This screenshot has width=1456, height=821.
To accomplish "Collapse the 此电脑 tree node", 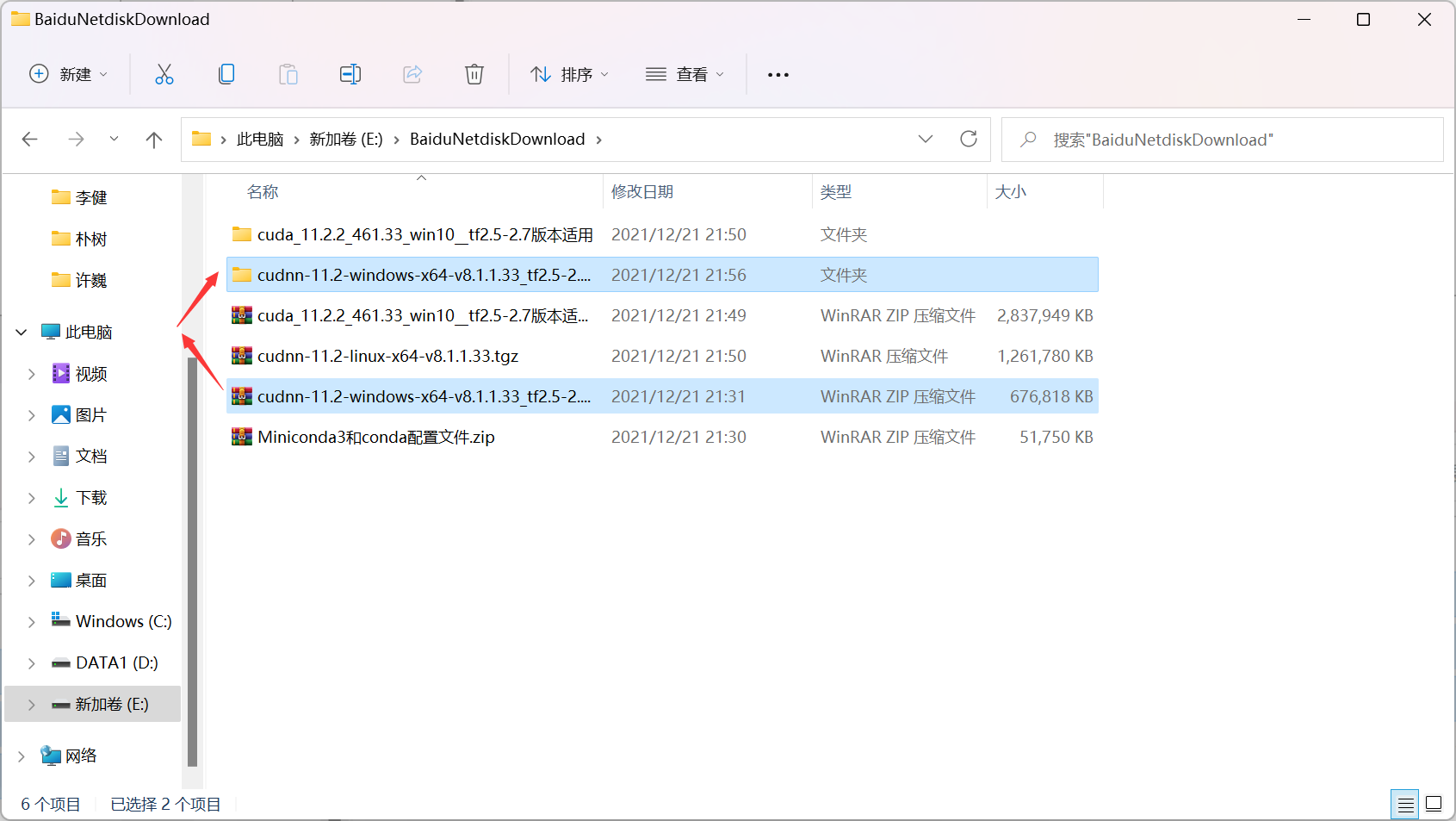I will coord(22,332).
